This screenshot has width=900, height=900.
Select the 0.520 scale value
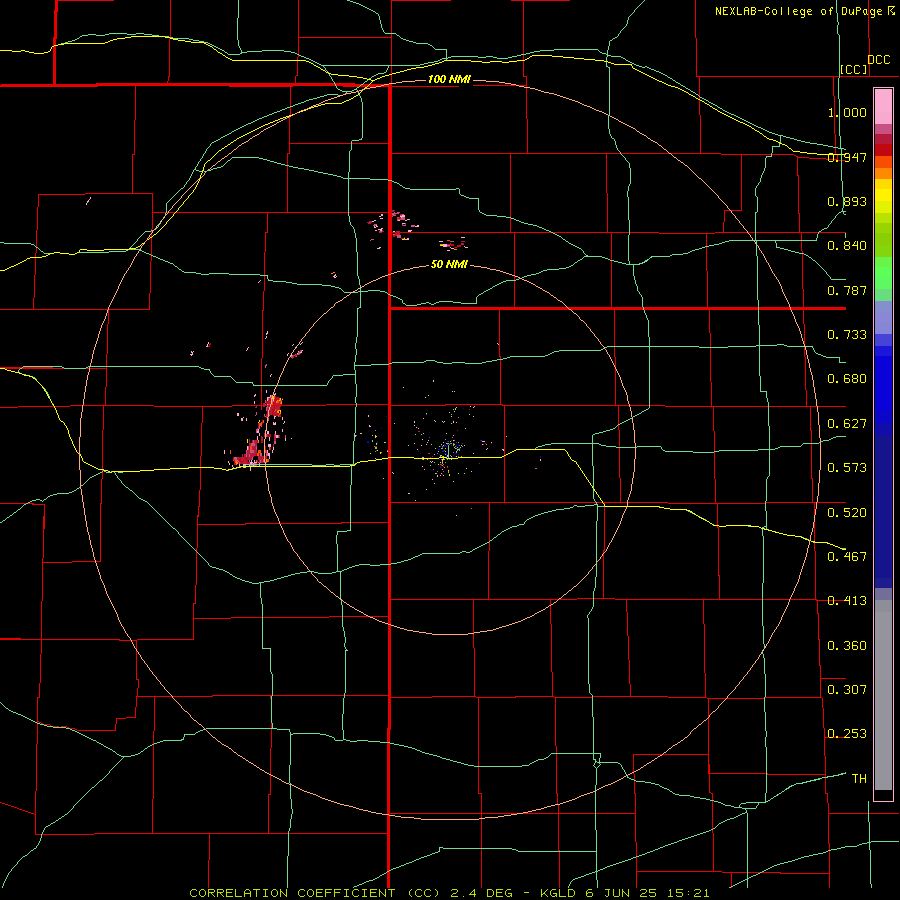point(847,513)
